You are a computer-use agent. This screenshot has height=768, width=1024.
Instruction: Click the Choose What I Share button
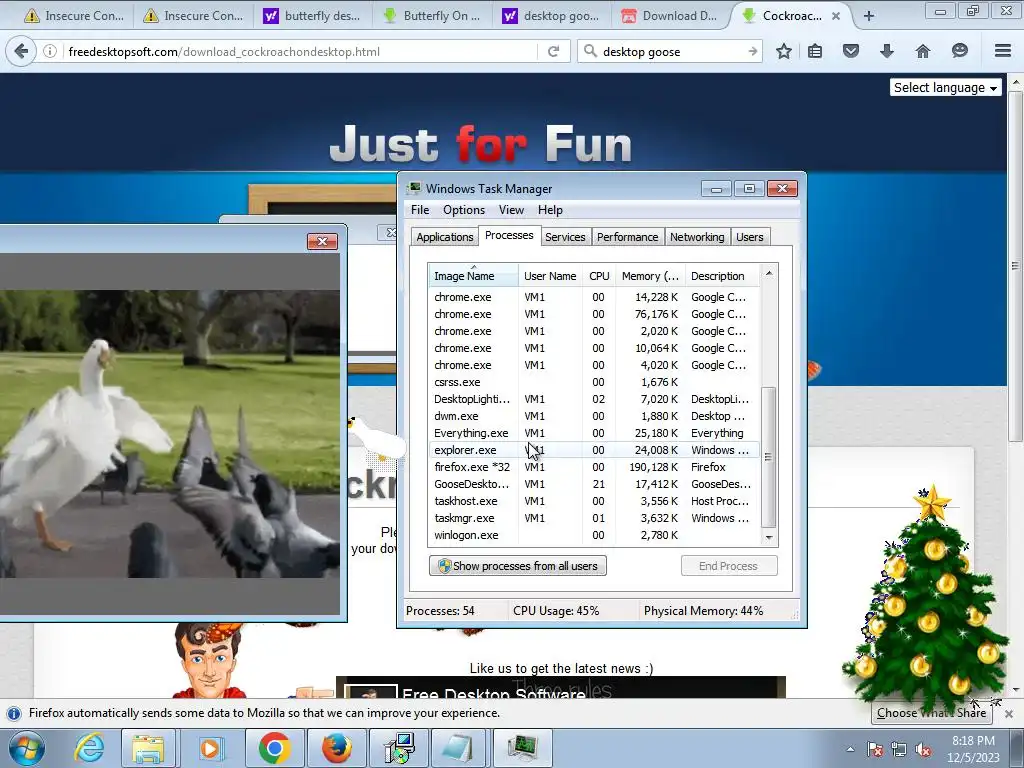point(931,712)
